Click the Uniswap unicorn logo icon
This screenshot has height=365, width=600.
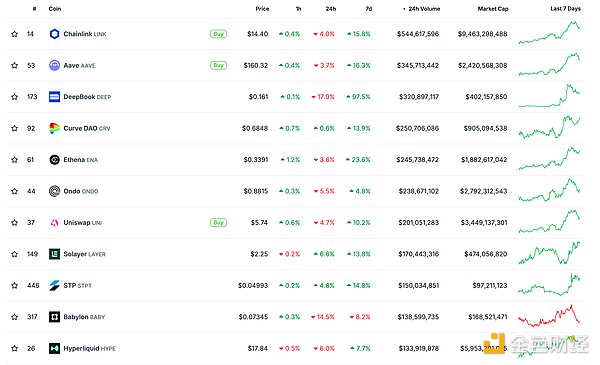tap(54, 223)
